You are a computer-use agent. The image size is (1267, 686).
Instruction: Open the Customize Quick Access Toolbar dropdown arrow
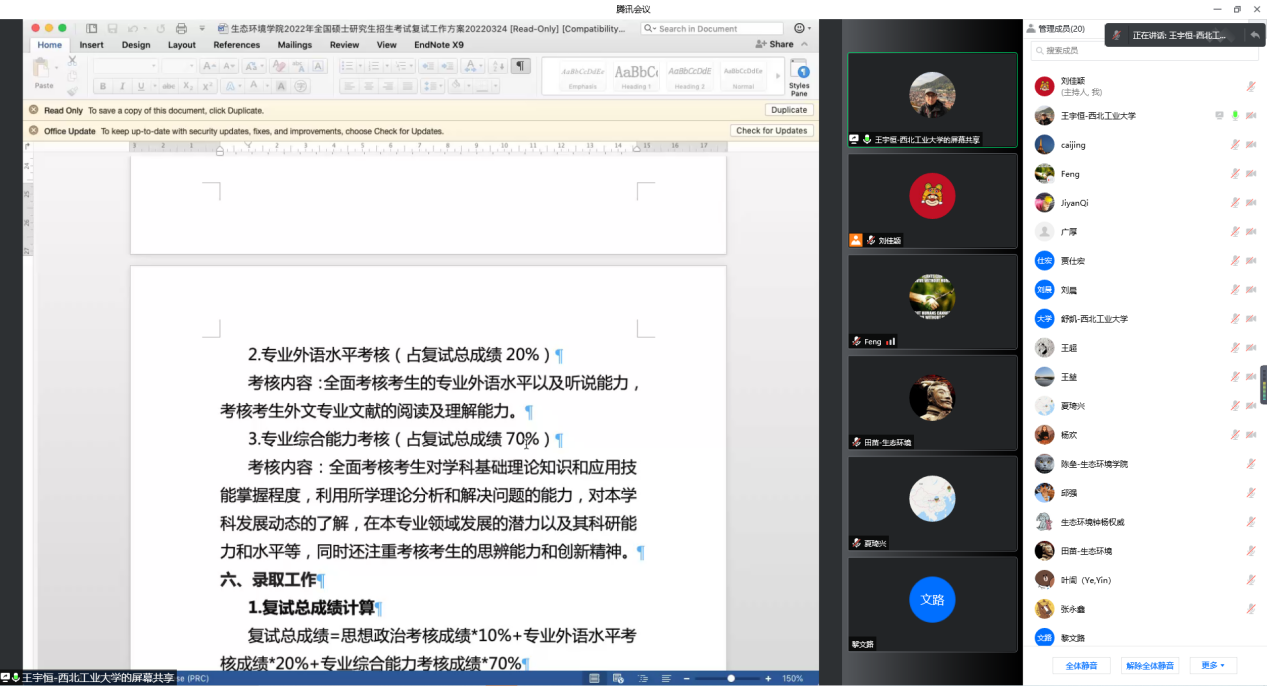click(x=202, y=29)
